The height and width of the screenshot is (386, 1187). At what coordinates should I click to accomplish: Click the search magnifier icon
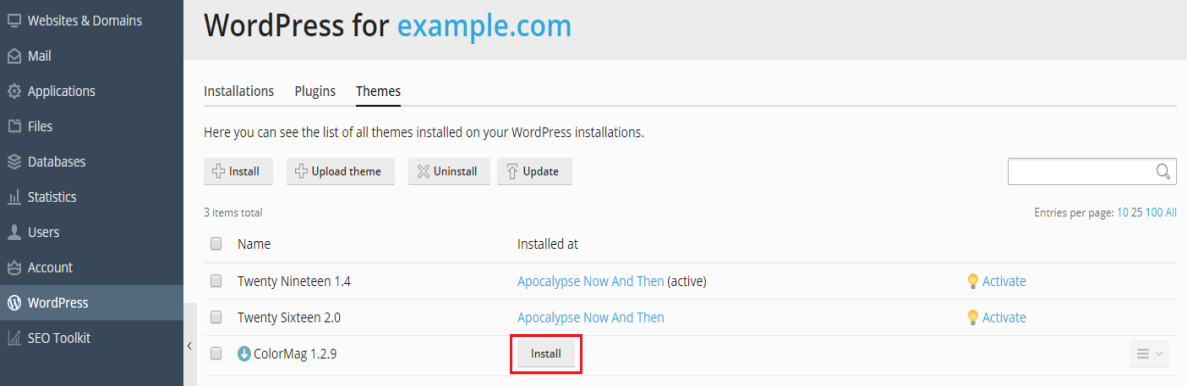click(x=1164, y=172)
